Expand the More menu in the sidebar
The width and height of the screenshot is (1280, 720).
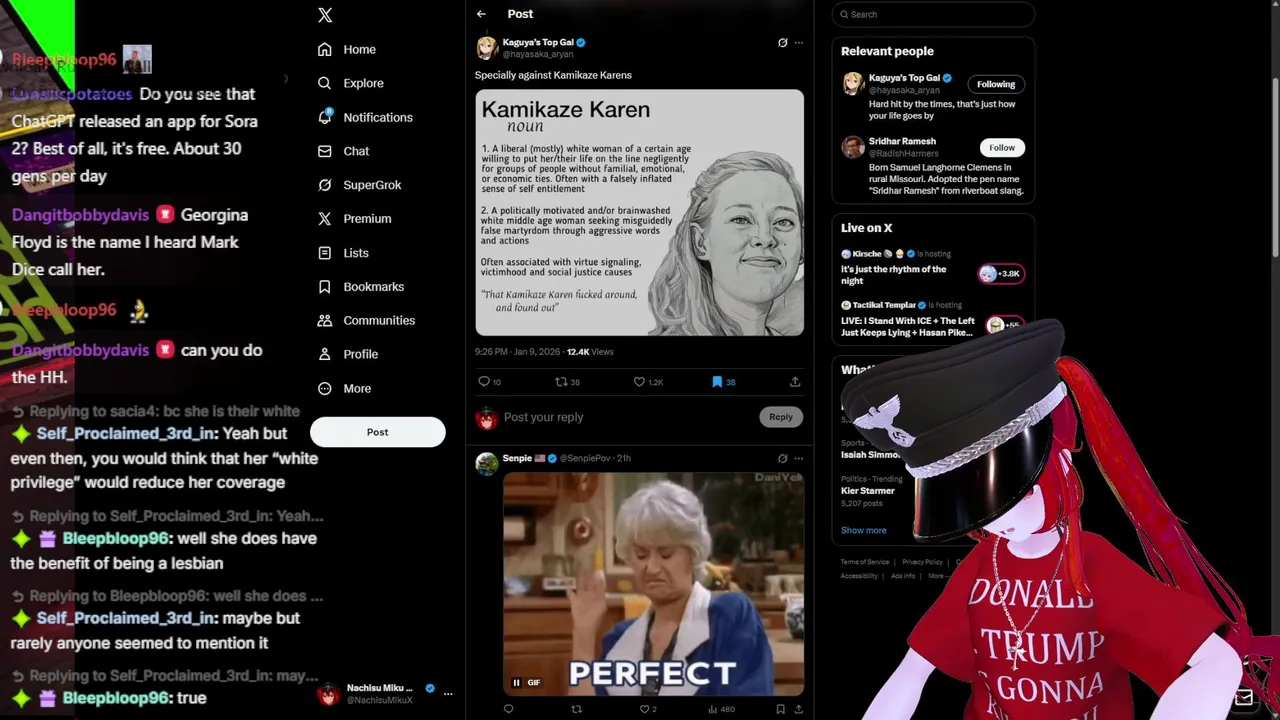click(357, 388)
